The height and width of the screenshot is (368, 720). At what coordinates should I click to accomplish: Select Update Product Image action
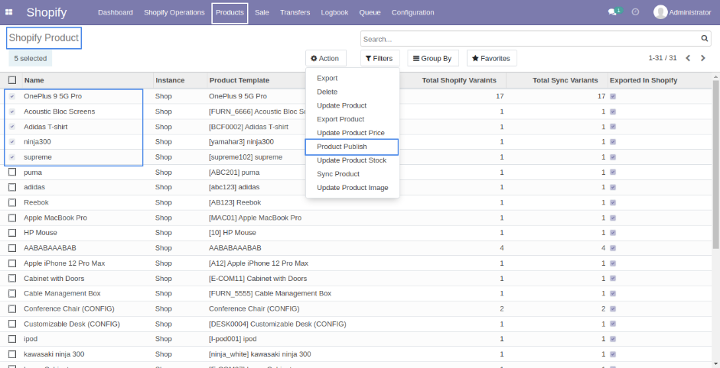tap(352, 187)
